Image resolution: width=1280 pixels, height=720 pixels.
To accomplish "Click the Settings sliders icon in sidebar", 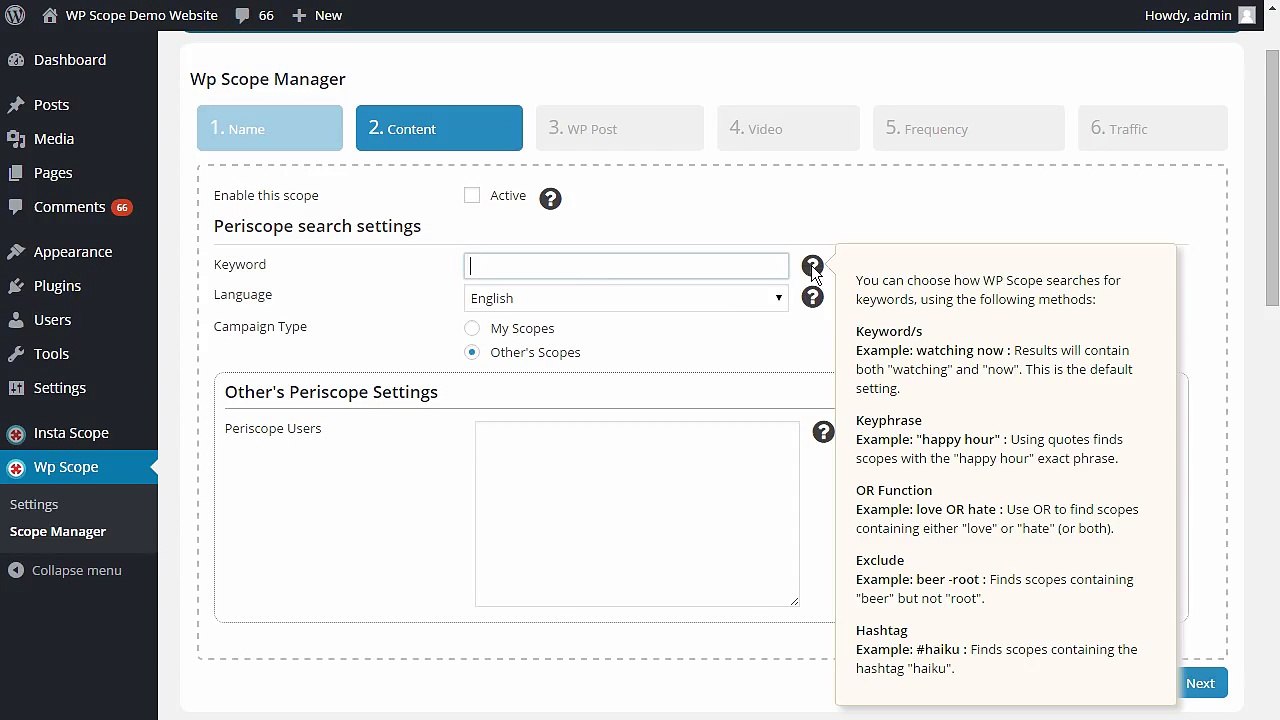I will coord(16,388).
